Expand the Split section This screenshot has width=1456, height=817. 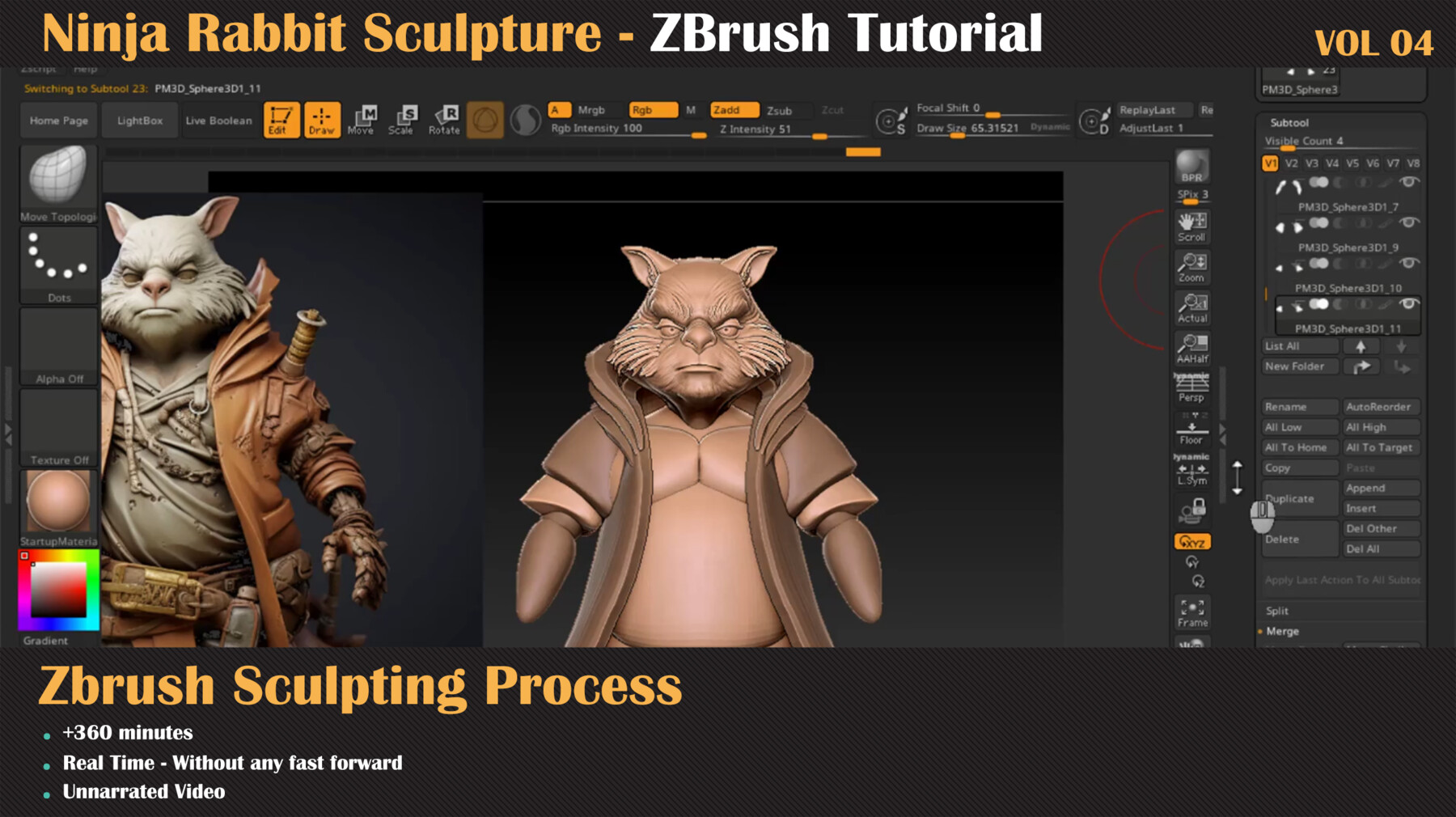[x=1277, y=611]
